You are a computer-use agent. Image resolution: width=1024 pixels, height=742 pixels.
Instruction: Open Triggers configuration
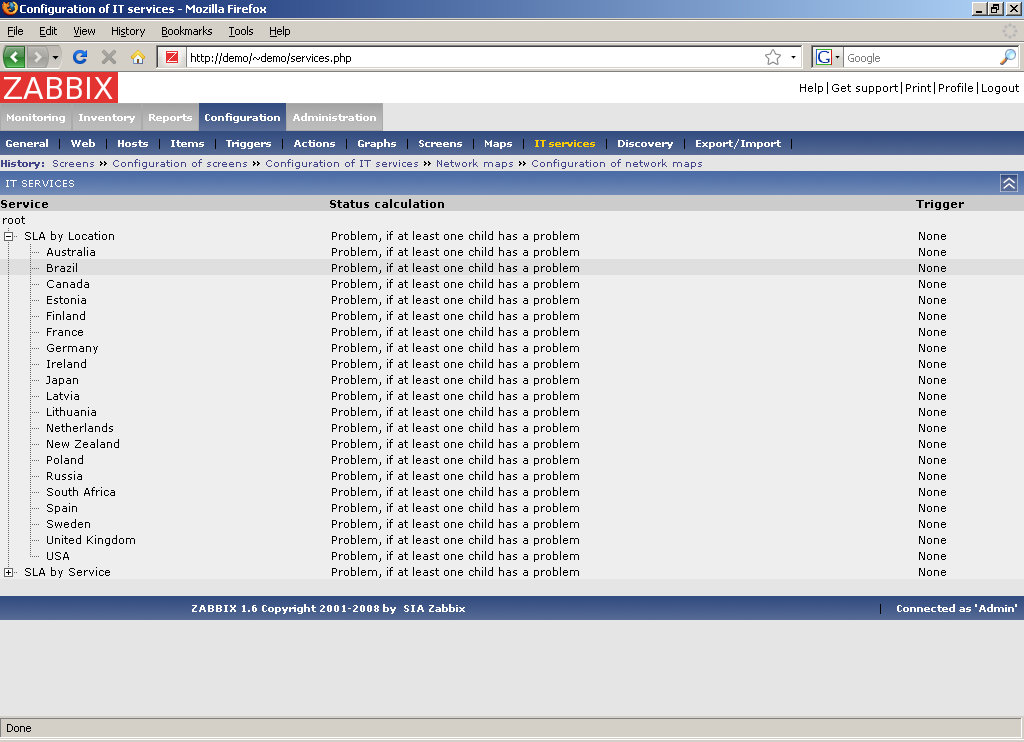pyautogui.click(x=248, y=144)
